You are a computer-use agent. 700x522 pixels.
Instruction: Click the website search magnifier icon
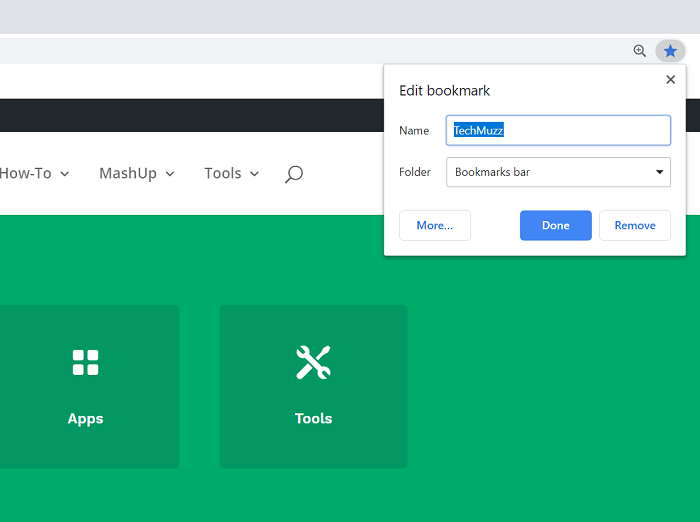294,174
